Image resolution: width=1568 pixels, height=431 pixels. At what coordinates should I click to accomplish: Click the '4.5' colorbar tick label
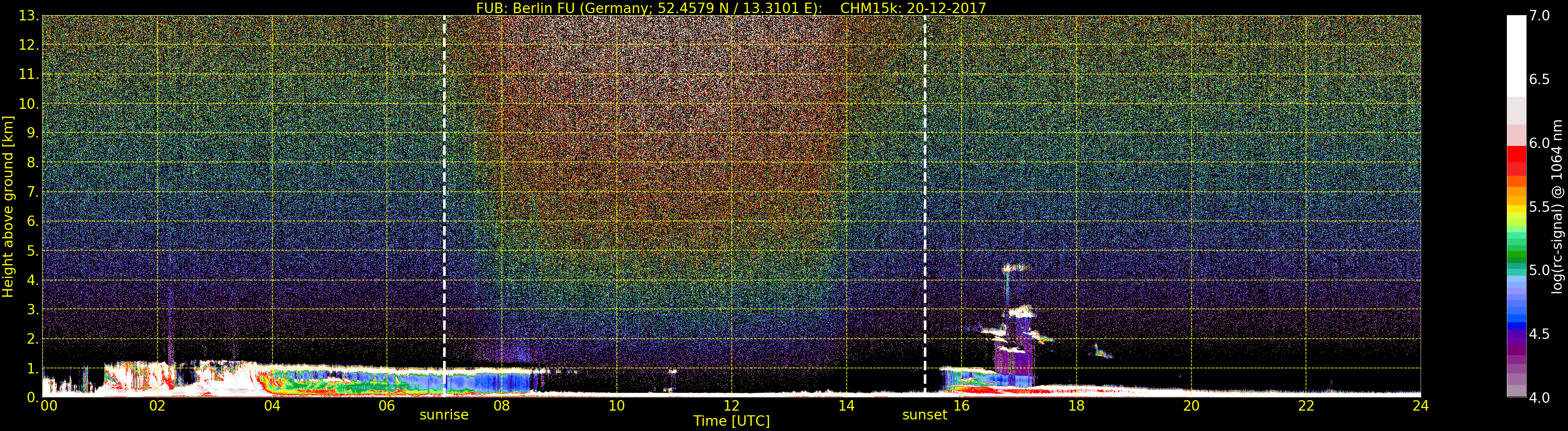coord(1539,334)
